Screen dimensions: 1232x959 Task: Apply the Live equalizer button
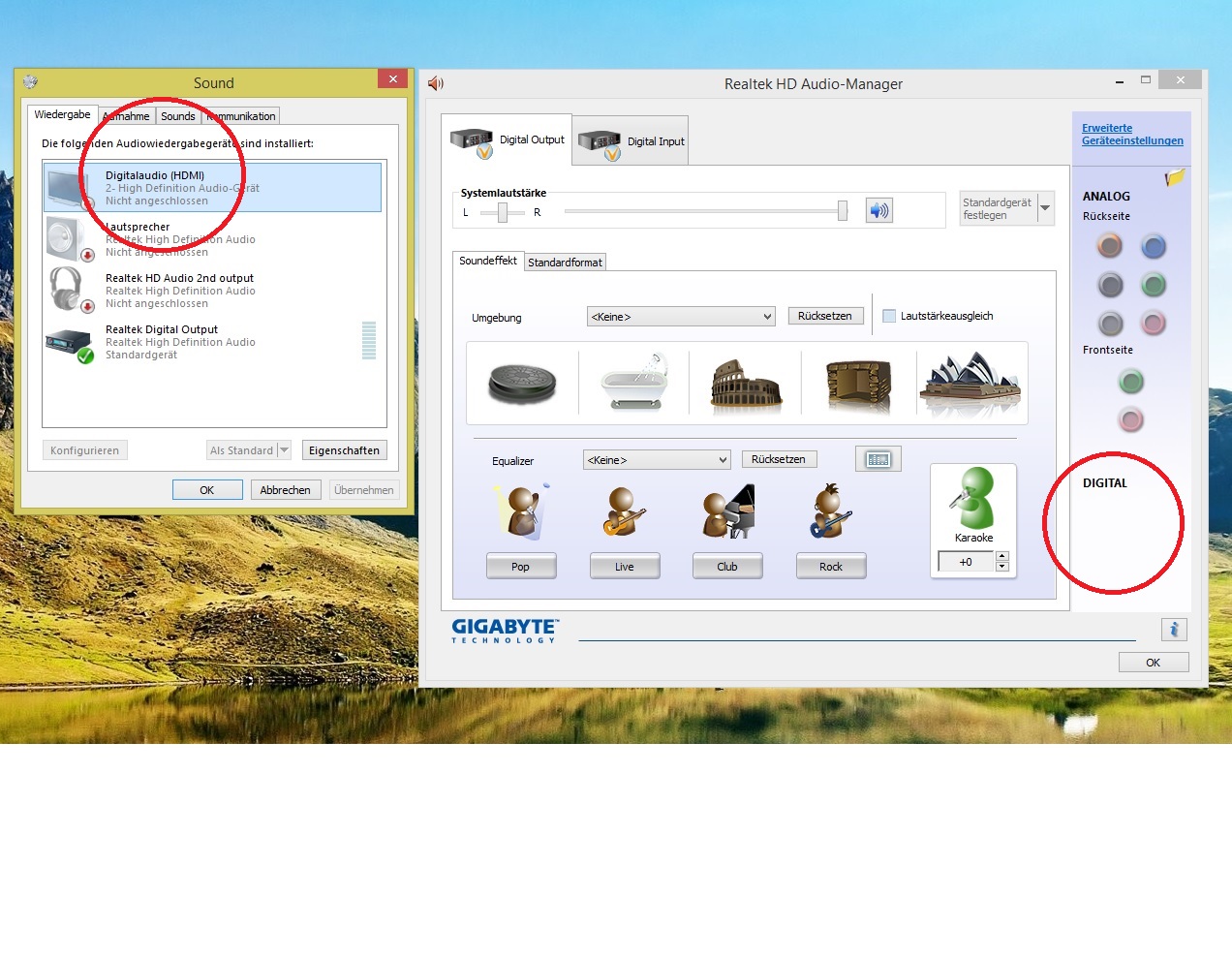pos(625,567)
